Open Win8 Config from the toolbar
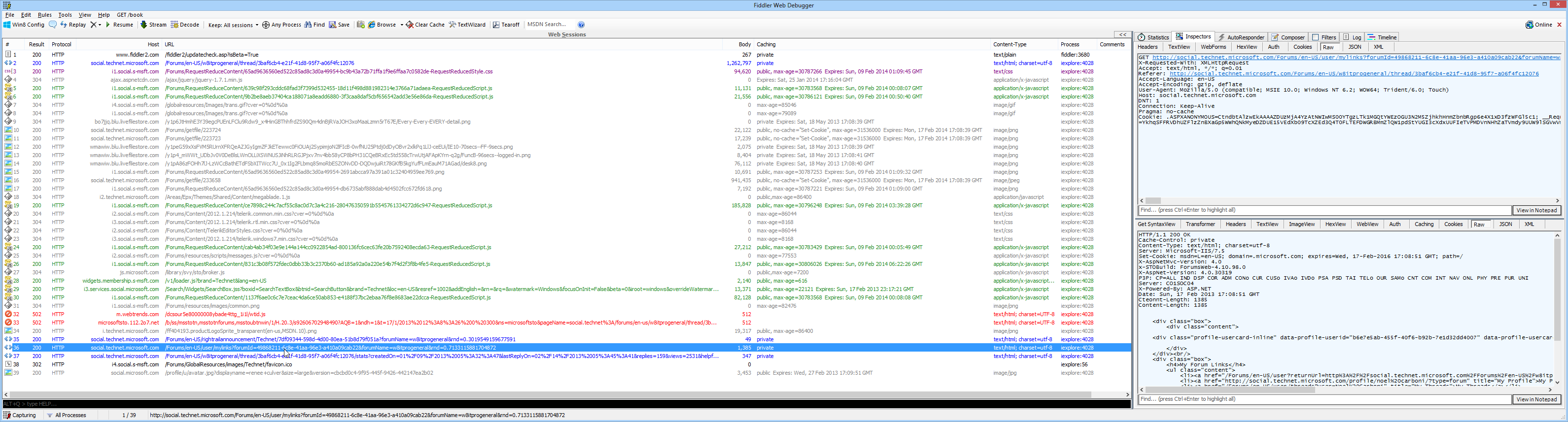The width and height of the screenshot is (1568, 422). [24, 25]
